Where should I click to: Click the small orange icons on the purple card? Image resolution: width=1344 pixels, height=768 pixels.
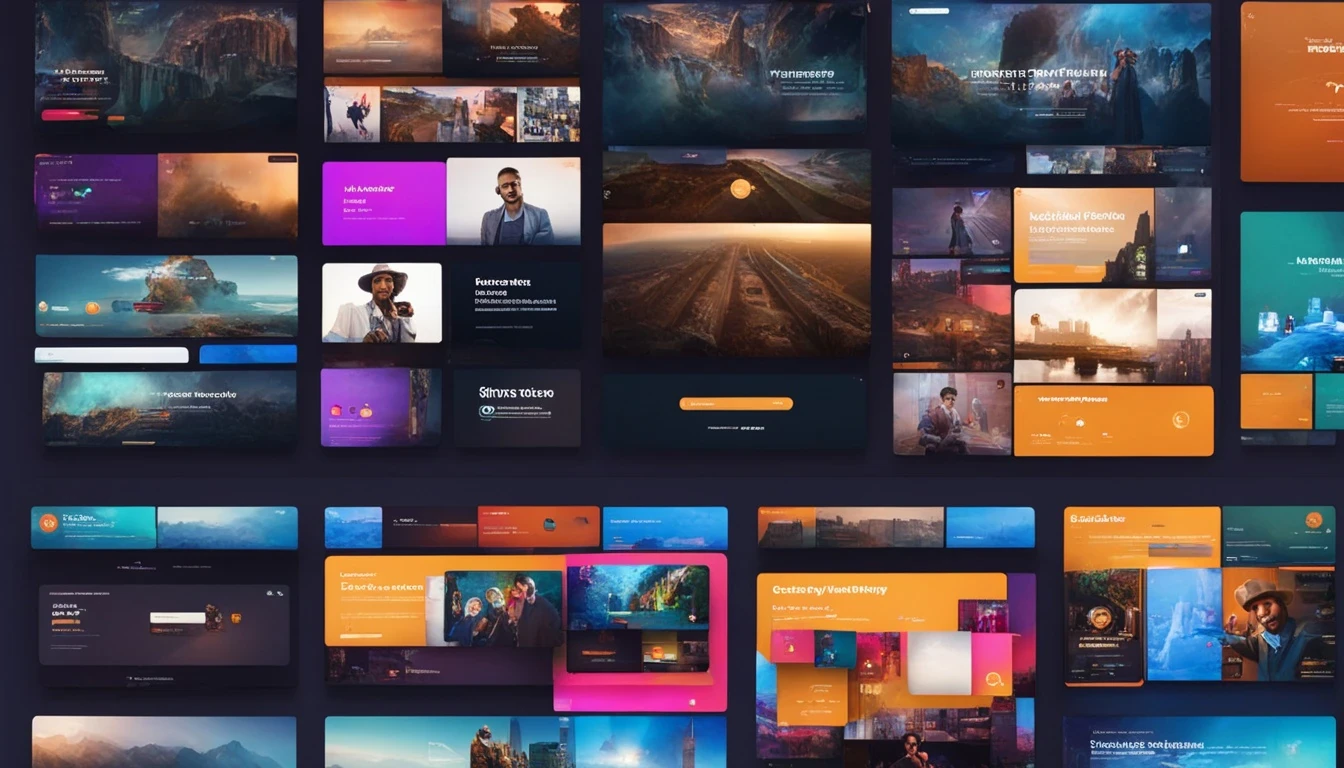pyautogui.click(x=351, y=410)
